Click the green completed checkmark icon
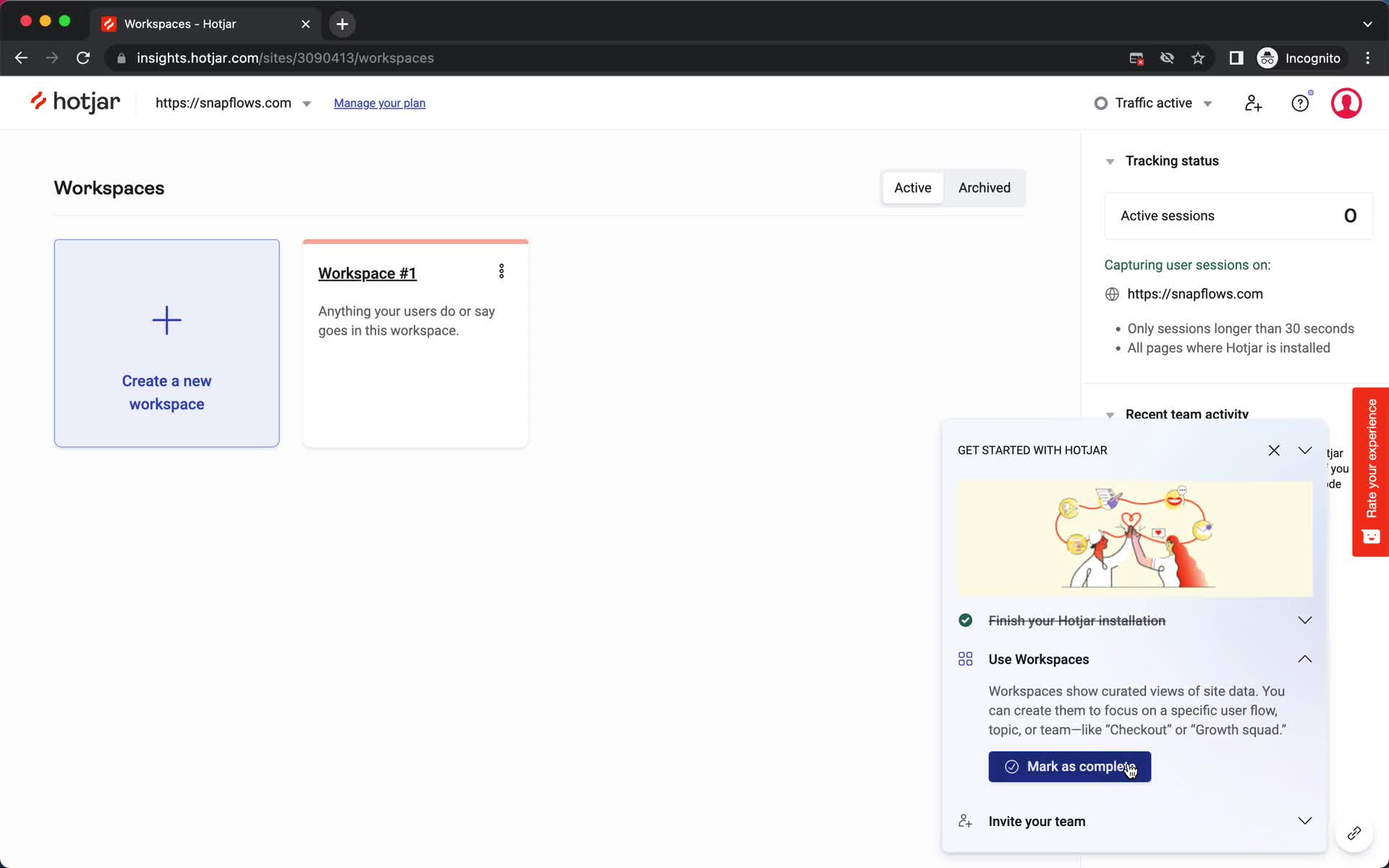 click(x=965, y=620)
